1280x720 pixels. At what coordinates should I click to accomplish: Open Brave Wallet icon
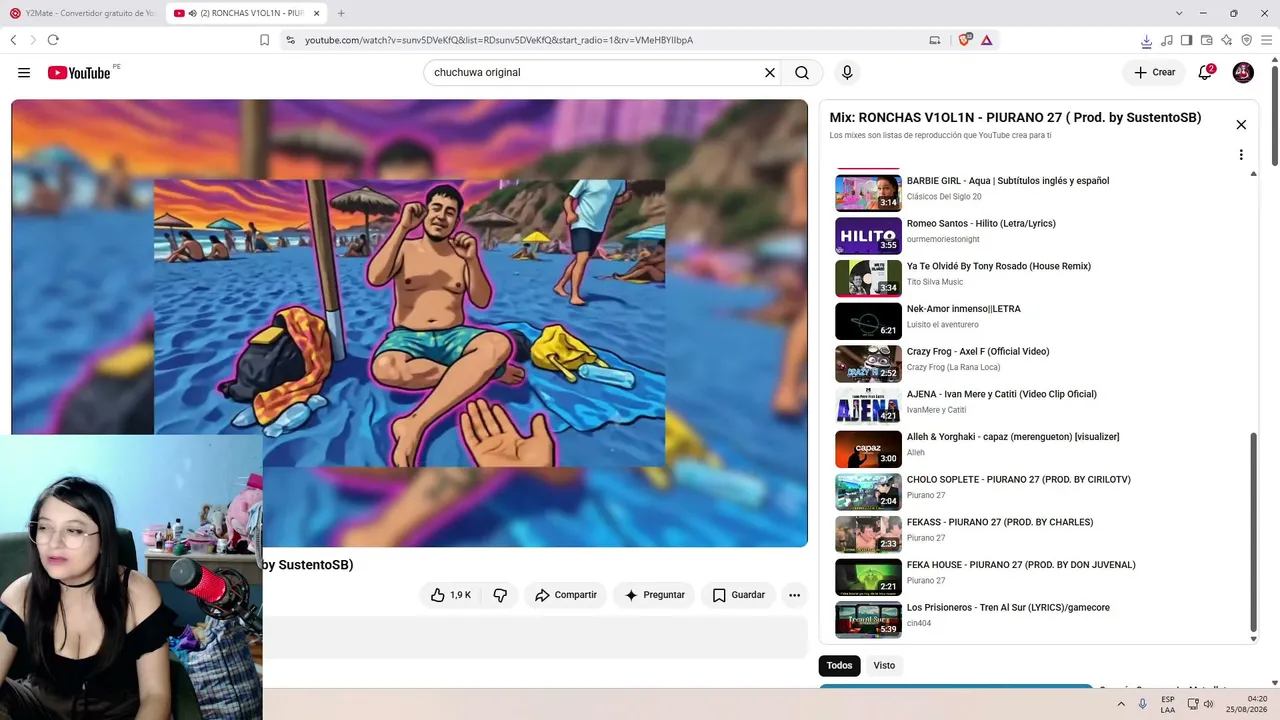click(x=1206, y=40)
